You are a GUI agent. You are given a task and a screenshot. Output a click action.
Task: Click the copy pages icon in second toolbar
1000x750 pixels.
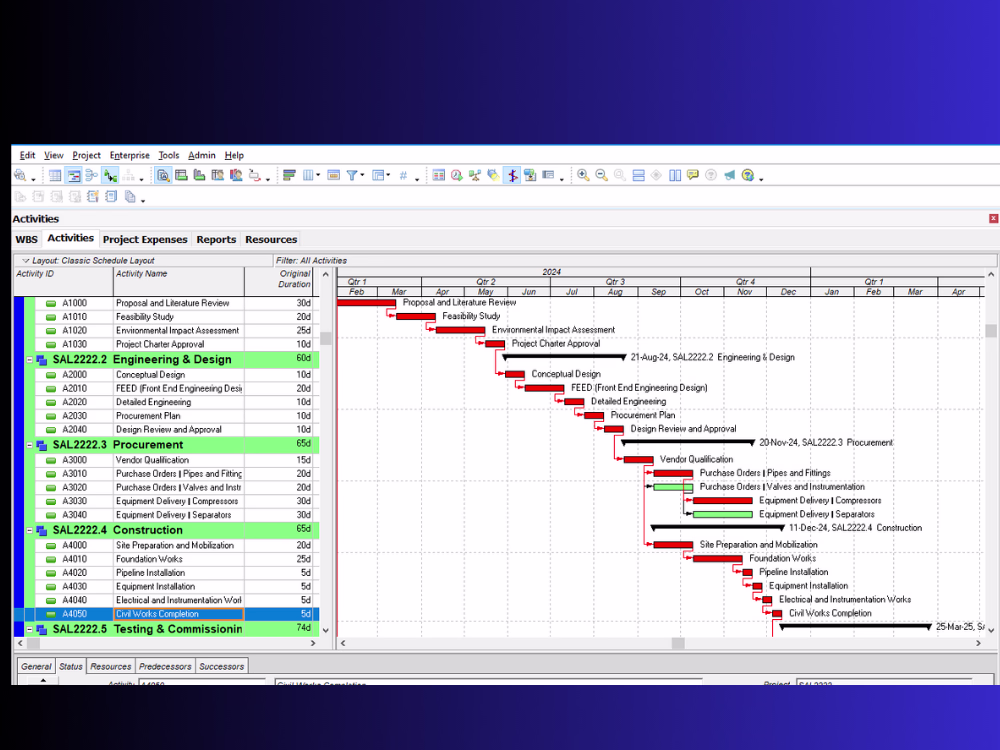pos(130,196)
